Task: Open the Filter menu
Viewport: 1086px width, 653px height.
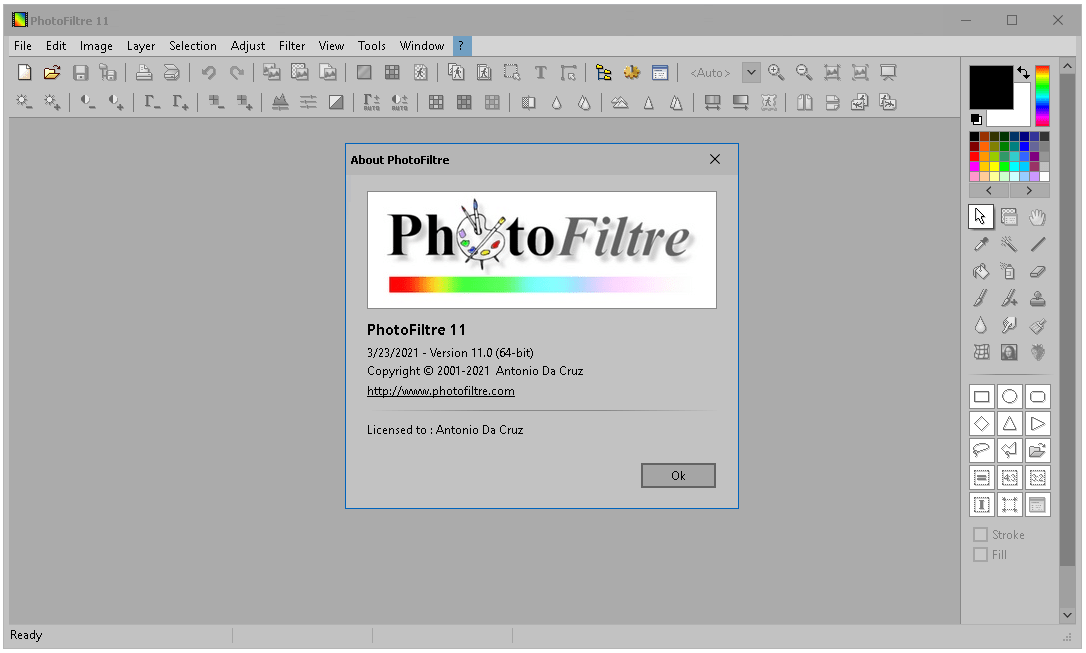Action: (292, 46)
